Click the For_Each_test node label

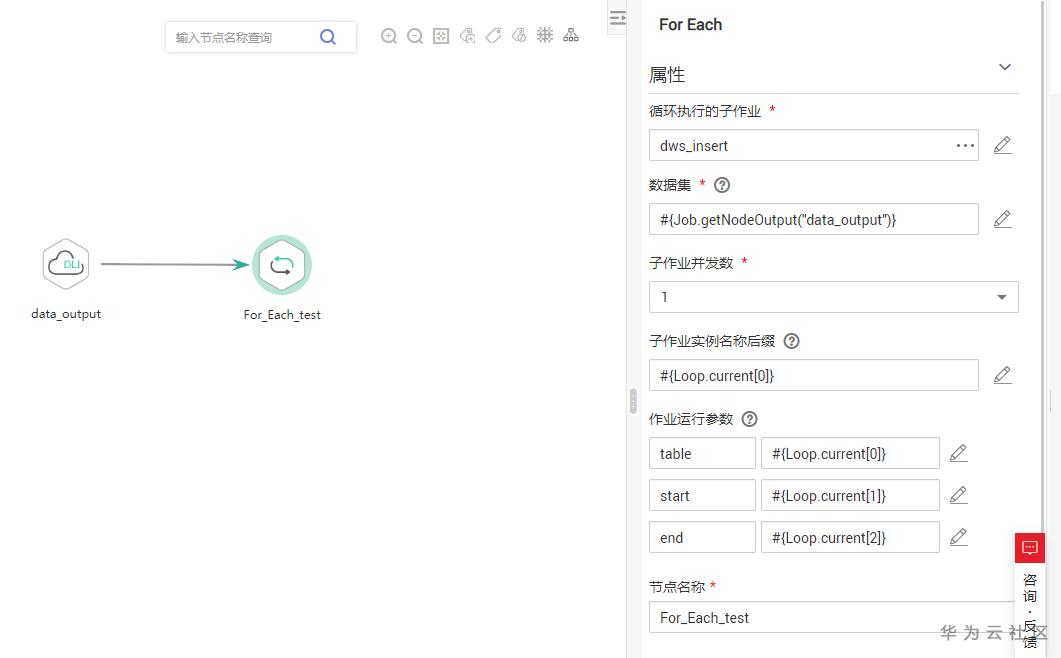(281, 315)
